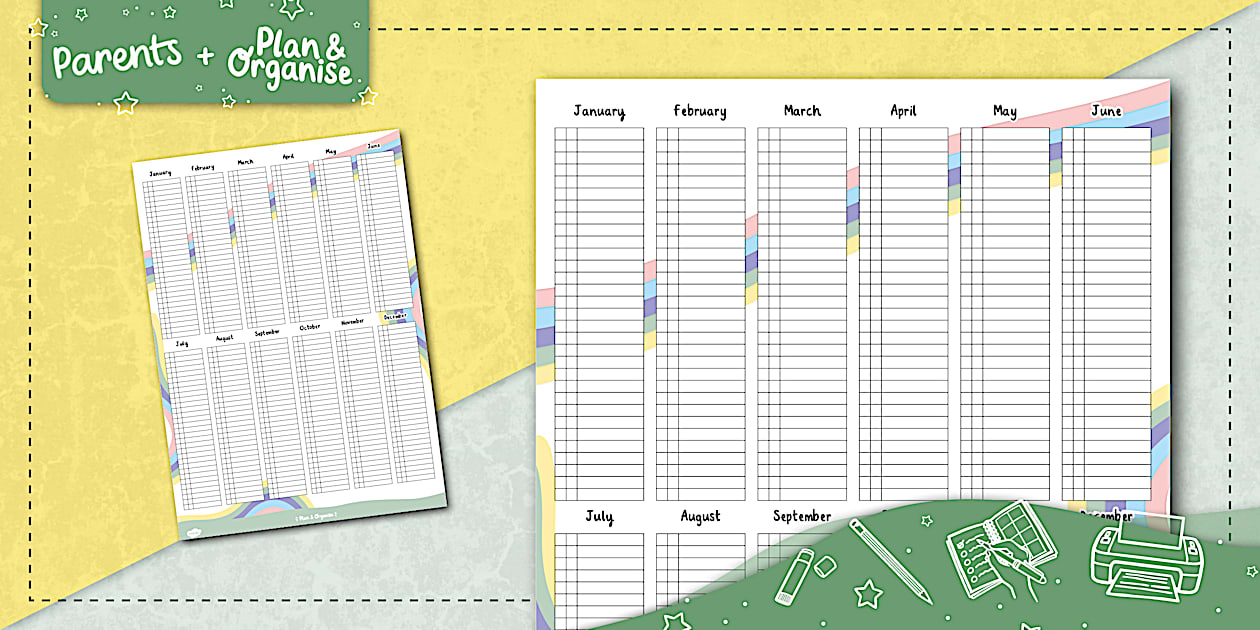This screenshot has height=630, width=1260.
Task: Click the small star next to the printer
Action: coord(1249,570)
